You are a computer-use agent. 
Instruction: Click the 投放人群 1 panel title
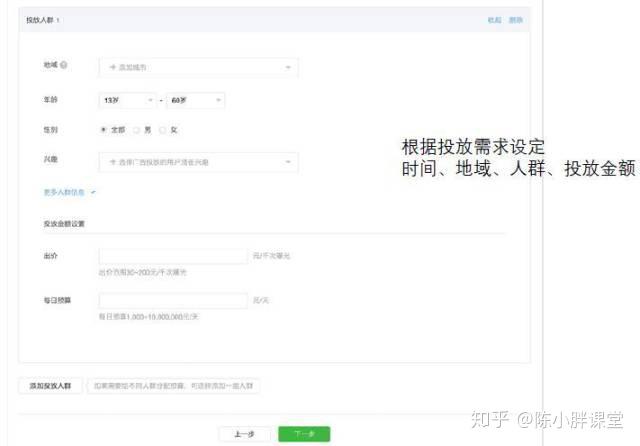[x=42, y=20]
